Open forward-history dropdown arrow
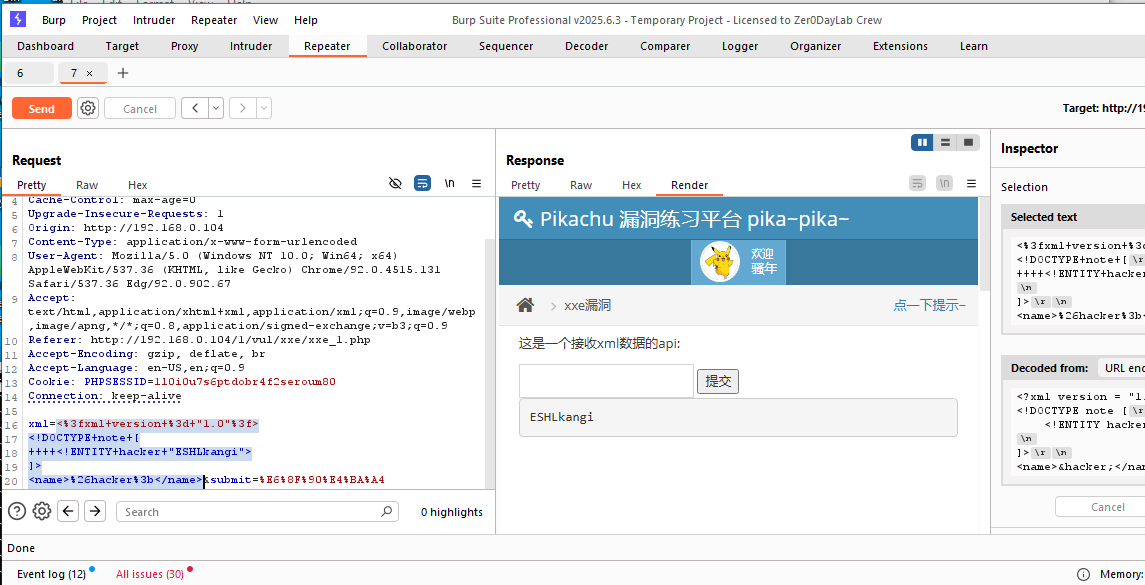Image resolution: width=1145 pixels, height=585 pixels. 264,108
